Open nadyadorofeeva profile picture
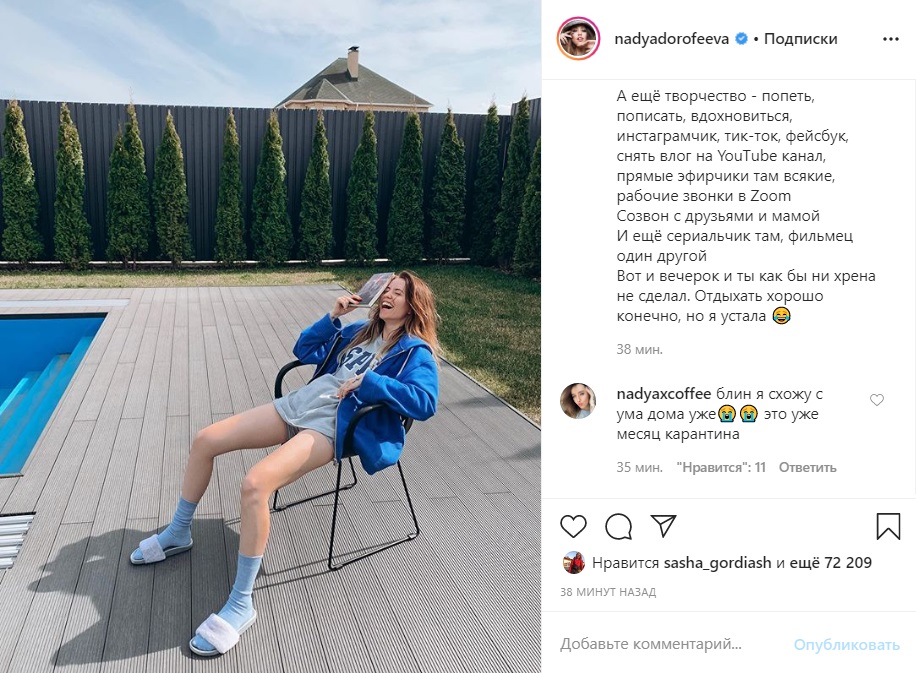Viewport: 916px width, 673px height. (x=578, y=39)
